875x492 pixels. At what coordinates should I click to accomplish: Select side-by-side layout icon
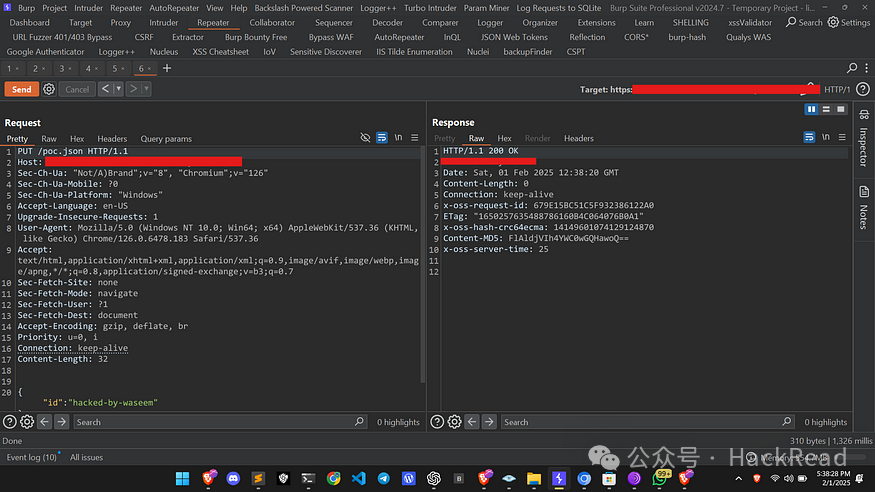pos(811,109)
